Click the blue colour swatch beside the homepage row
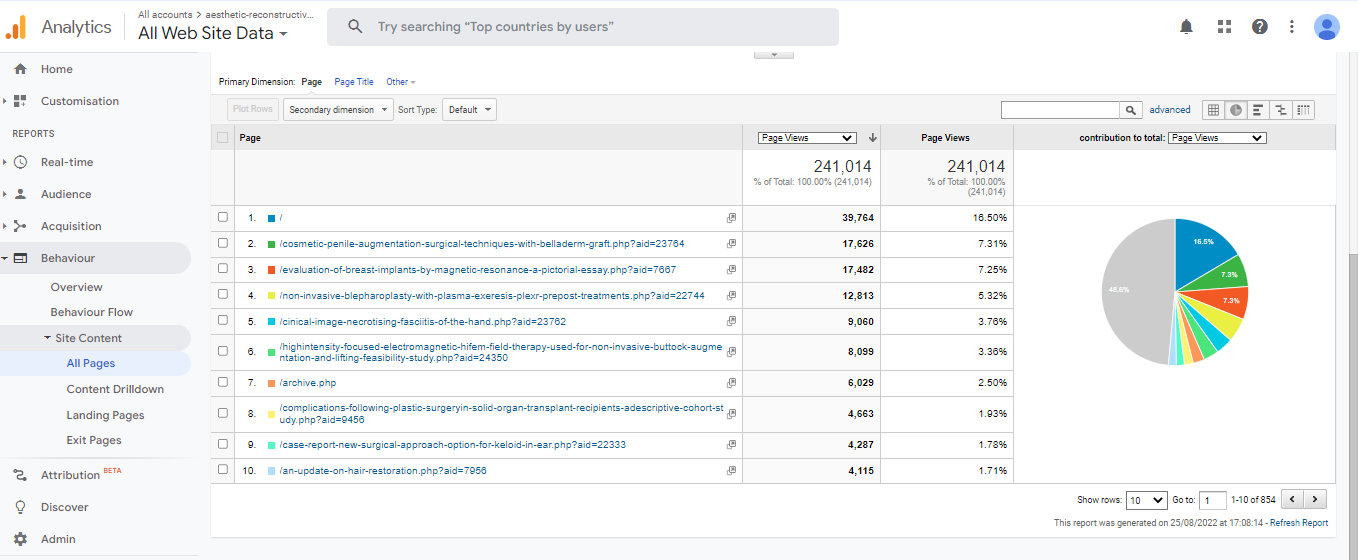1358x560 pixels. click(272, 217)
